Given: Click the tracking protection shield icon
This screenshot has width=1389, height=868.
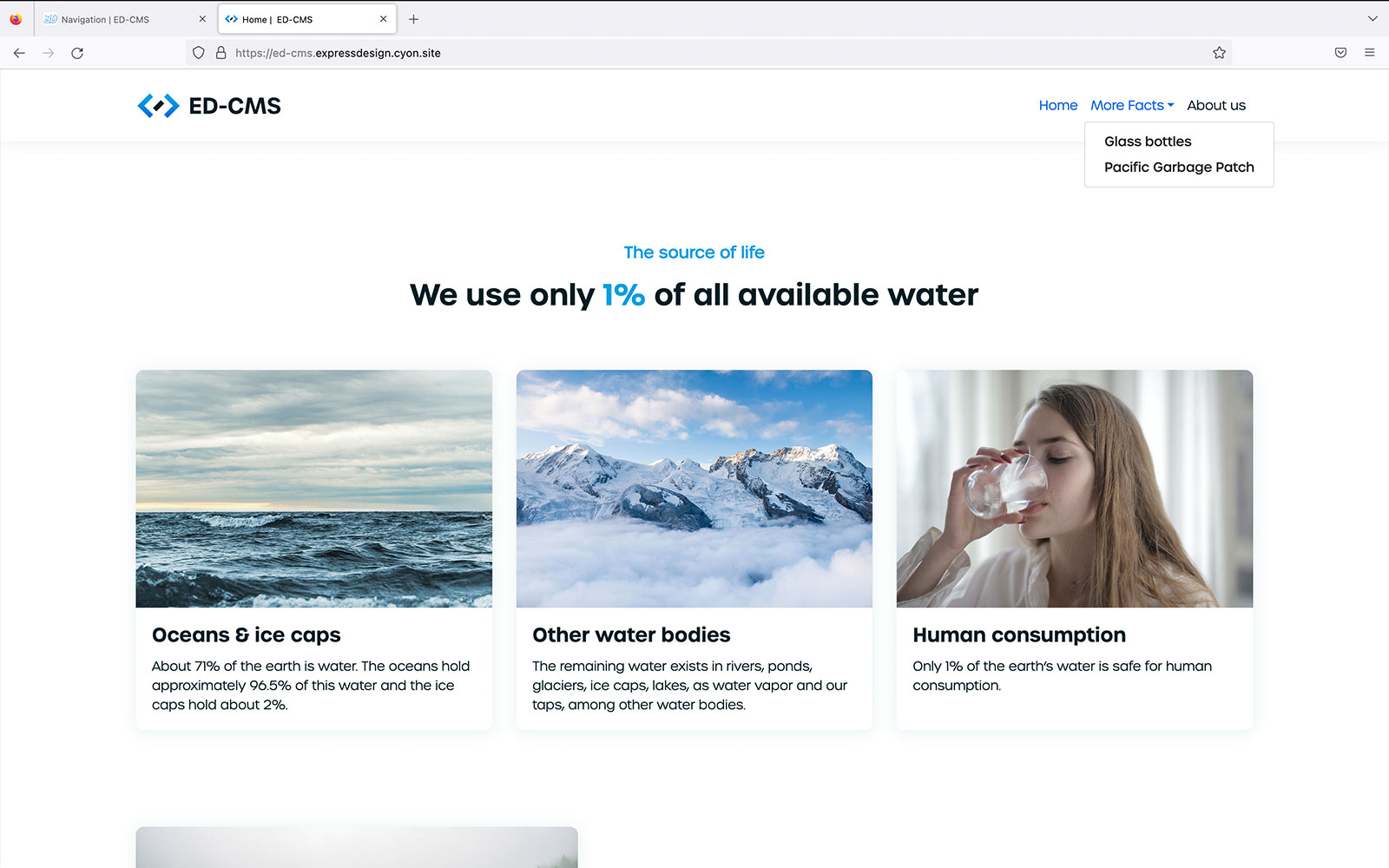Looking at the screenshot, I should point(199,53).
